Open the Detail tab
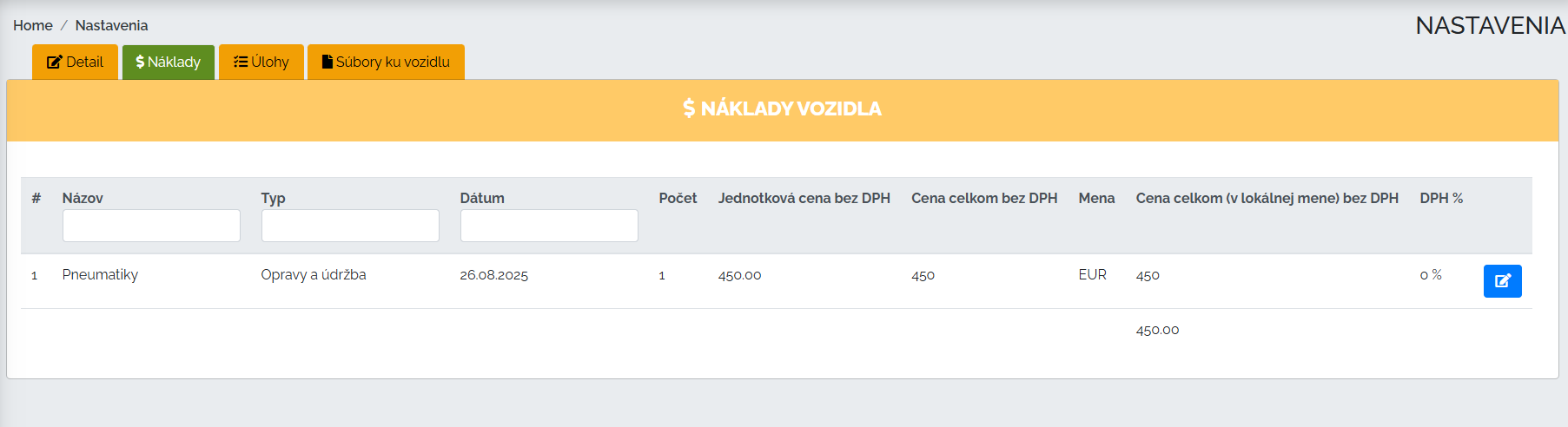 75,62
